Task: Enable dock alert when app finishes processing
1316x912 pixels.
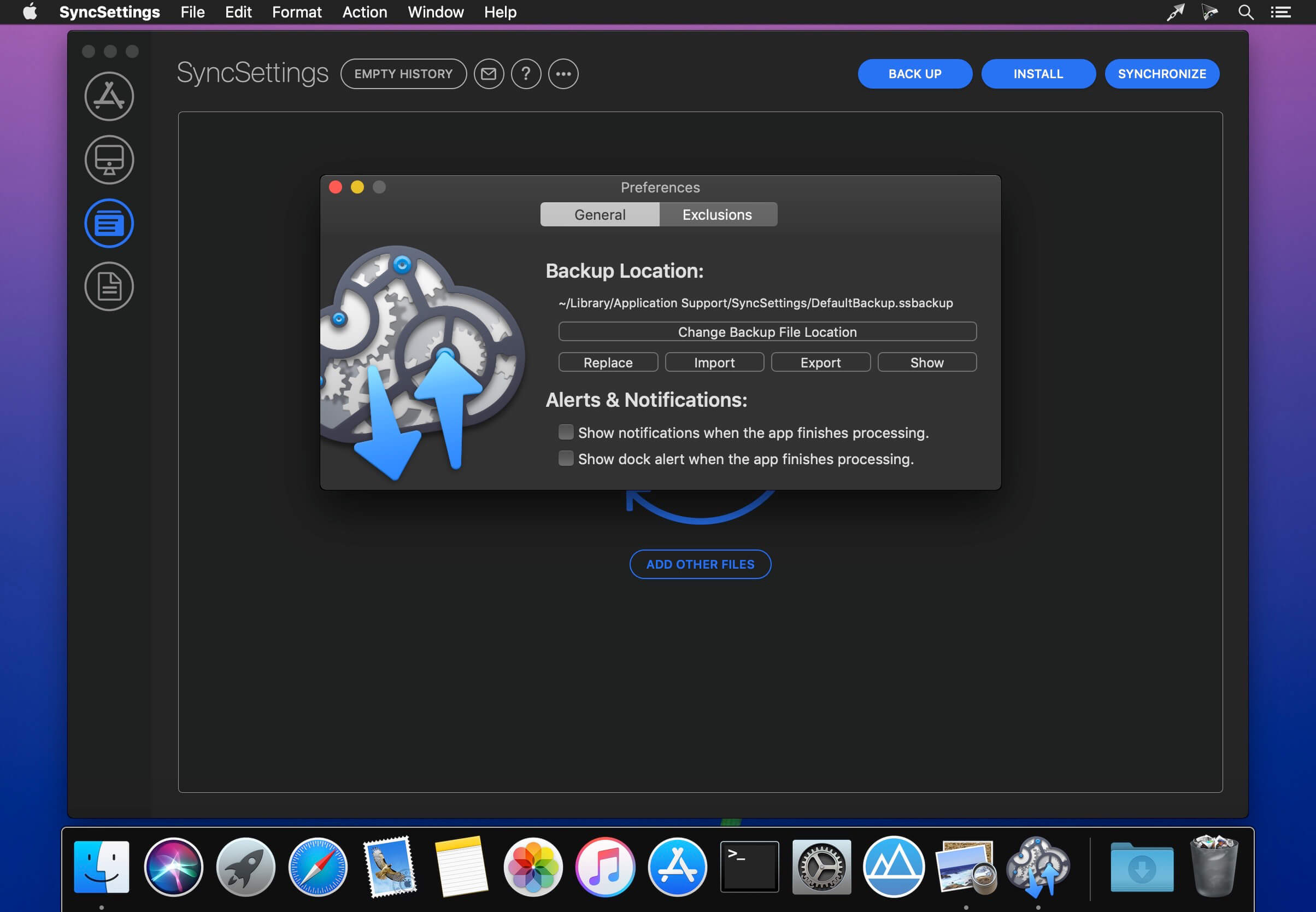Action: [x=566, y=458]
